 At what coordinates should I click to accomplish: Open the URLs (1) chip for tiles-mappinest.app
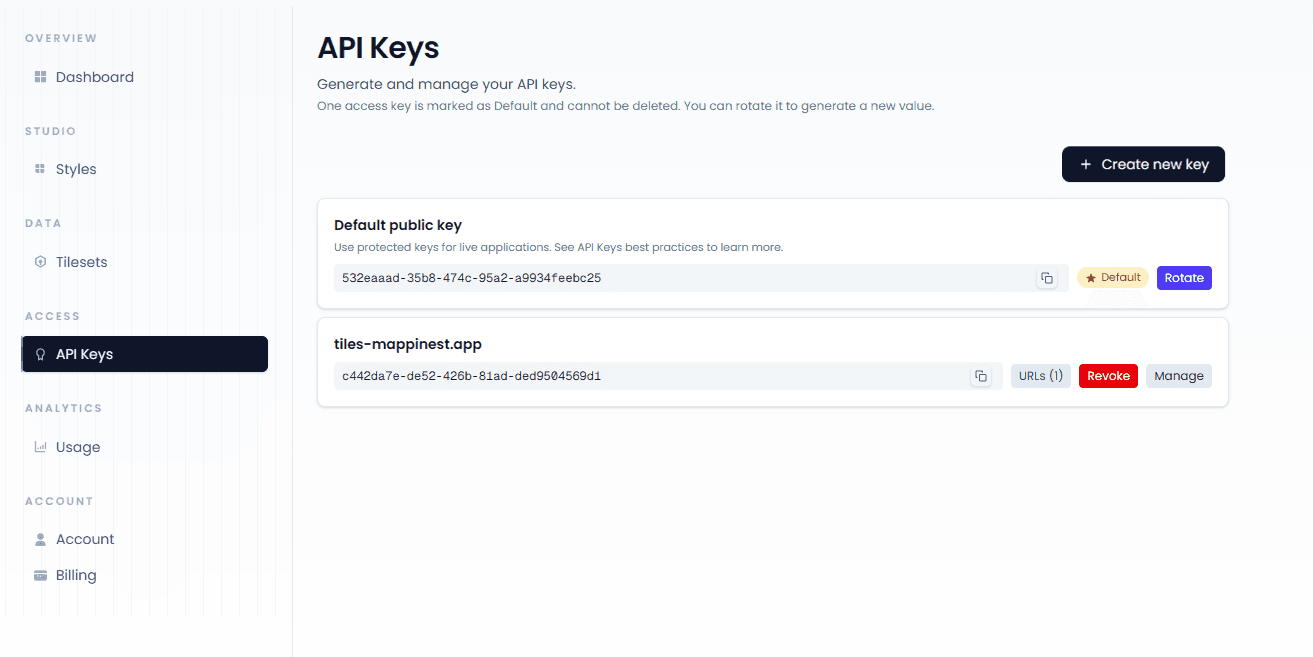1040,375
